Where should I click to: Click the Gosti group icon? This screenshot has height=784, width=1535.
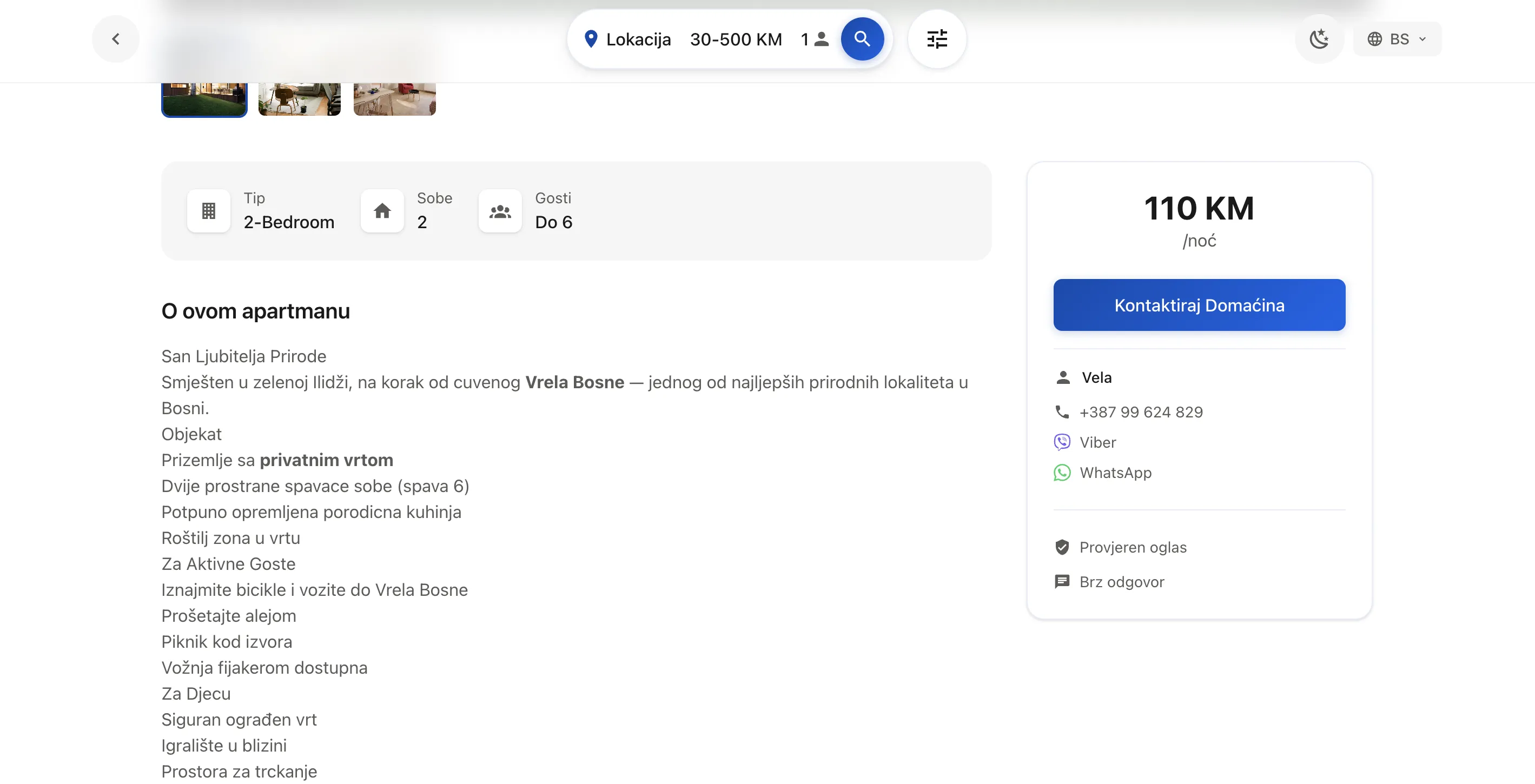click(500, 210)
